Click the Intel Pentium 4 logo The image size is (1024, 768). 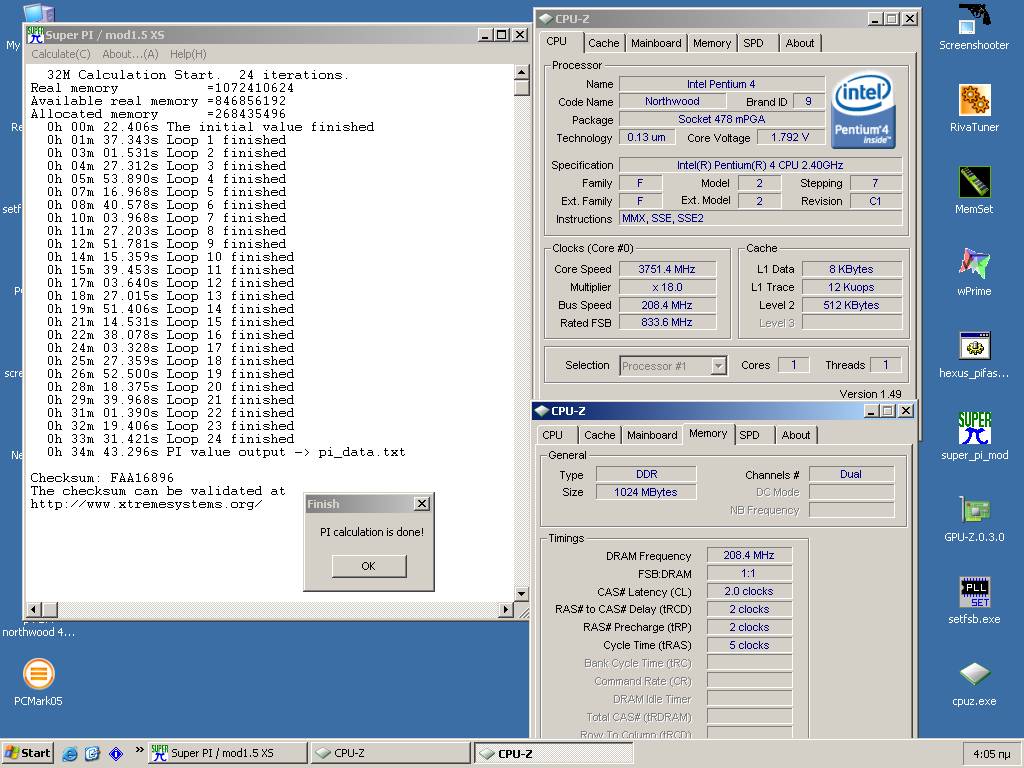(x=863, y=110)
